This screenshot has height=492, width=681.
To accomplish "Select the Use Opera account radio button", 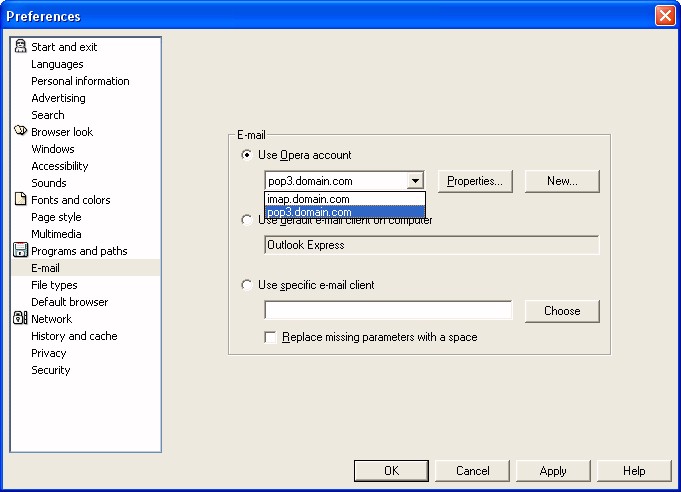I will tap(247, 155).
